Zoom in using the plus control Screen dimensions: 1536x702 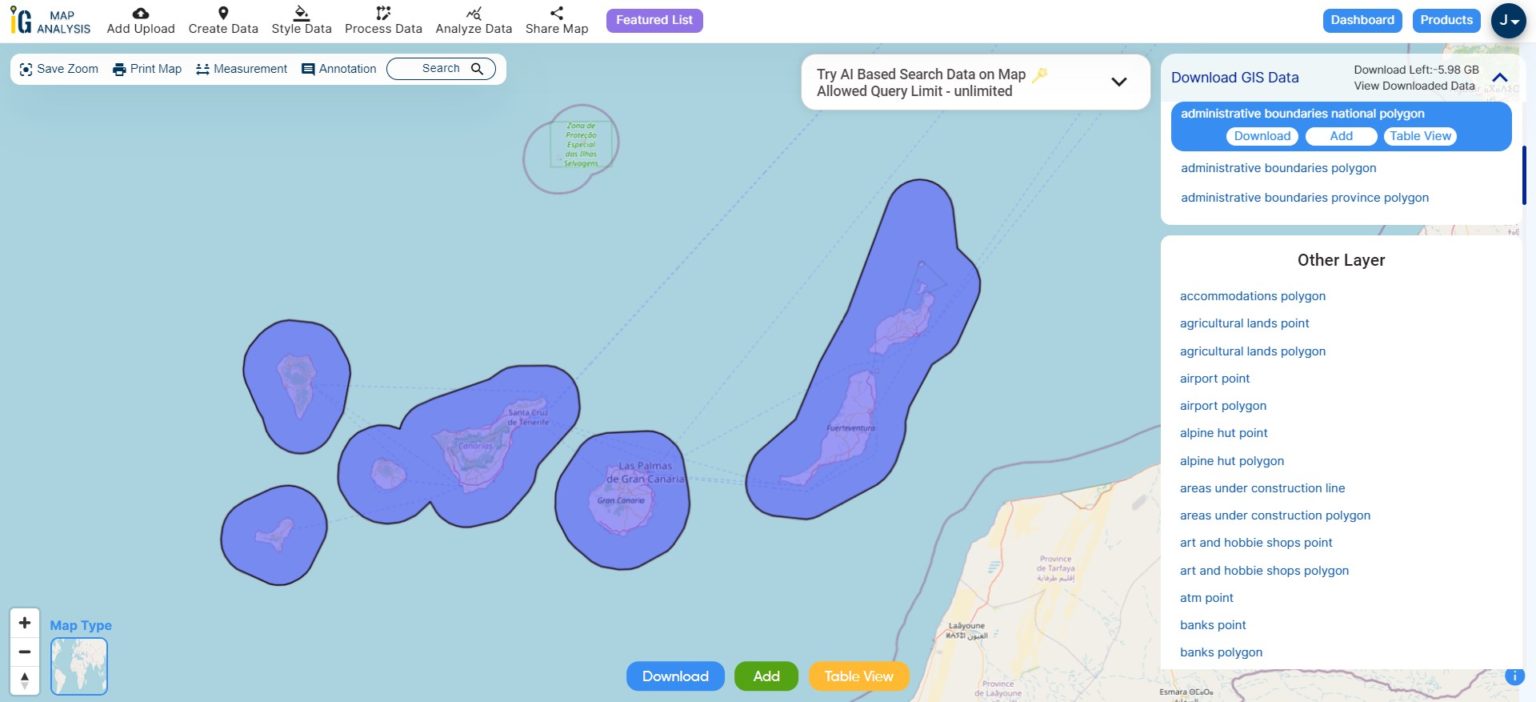click(24, 621)
